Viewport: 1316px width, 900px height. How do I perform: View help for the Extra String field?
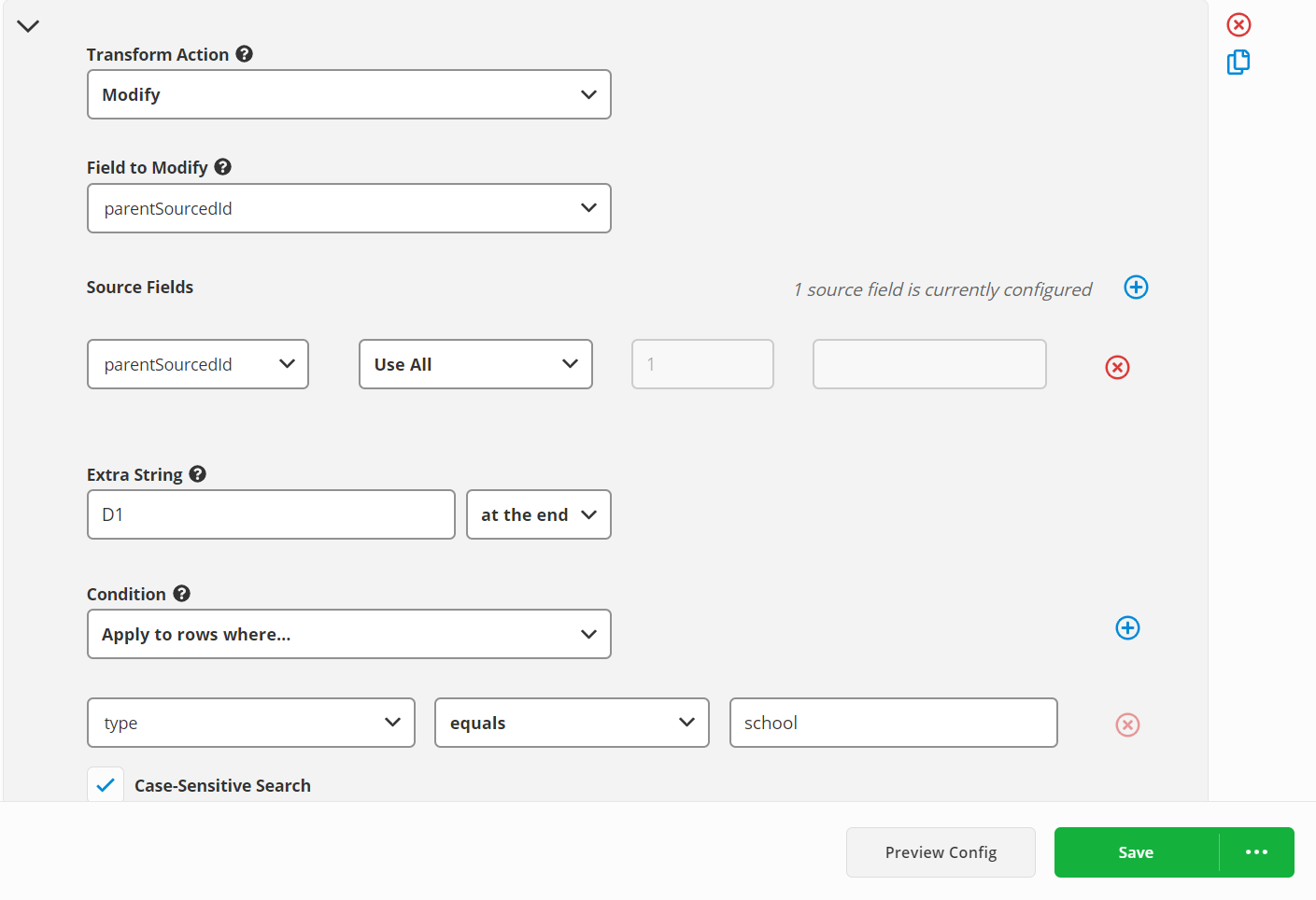(197, 474)
